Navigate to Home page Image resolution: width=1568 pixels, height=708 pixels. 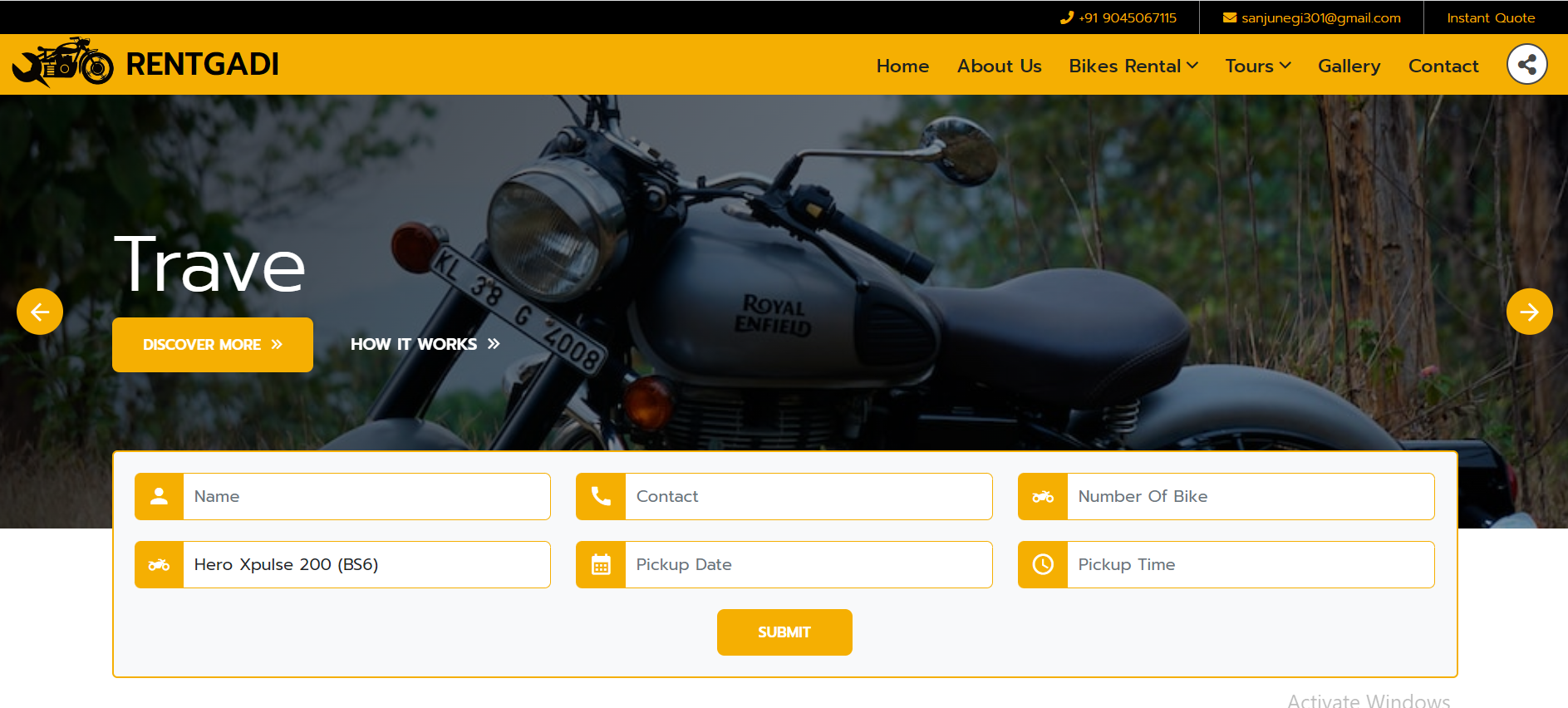click(x=902, y=66)
